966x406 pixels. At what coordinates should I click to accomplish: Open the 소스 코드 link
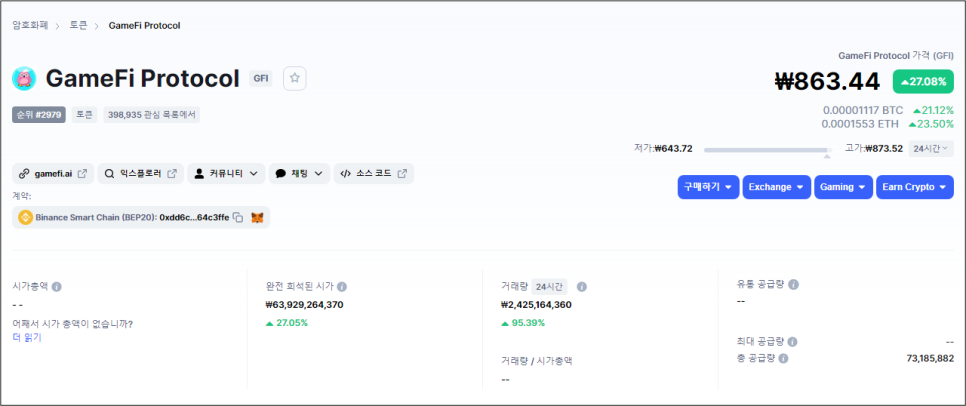(x=373, y=174)
